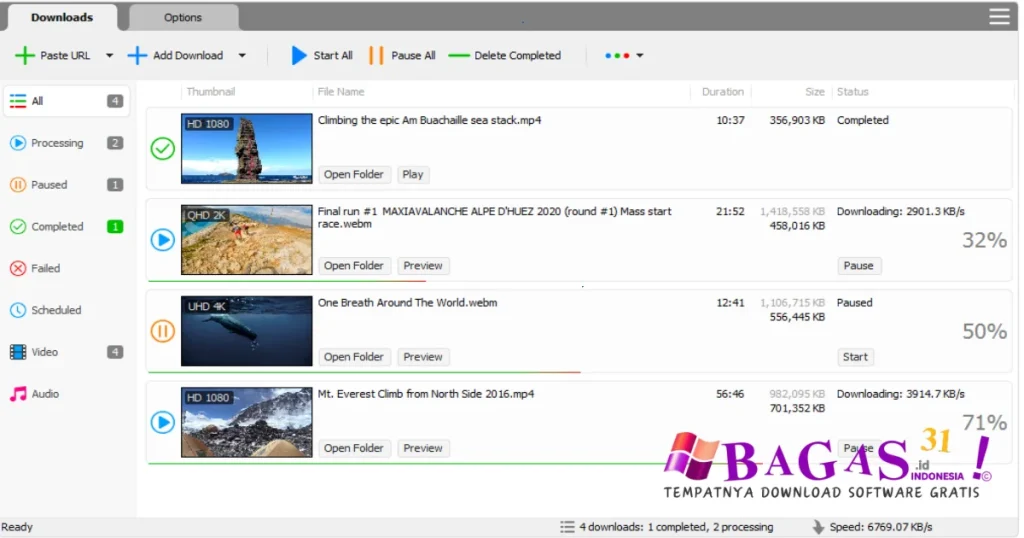Expand the Add Download dropdown arrow
The image size is (1024, 538).
click(x=242, y=55)
